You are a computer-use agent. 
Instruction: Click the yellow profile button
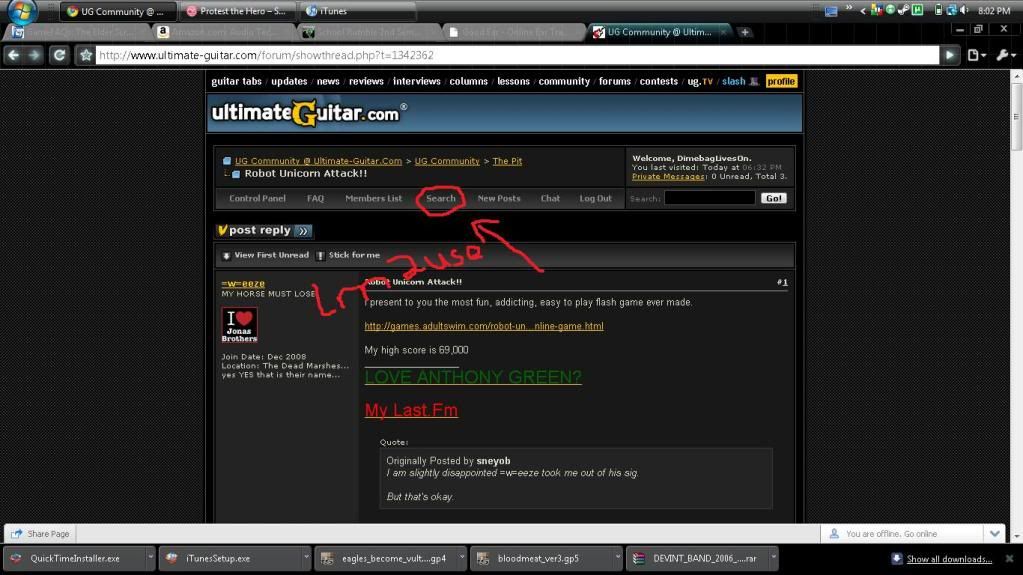tap(781, 82)
